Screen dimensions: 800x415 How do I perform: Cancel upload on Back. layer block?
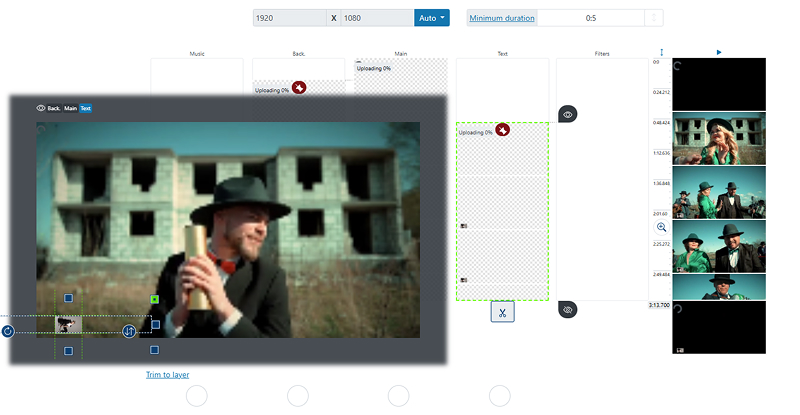(298, 88)
